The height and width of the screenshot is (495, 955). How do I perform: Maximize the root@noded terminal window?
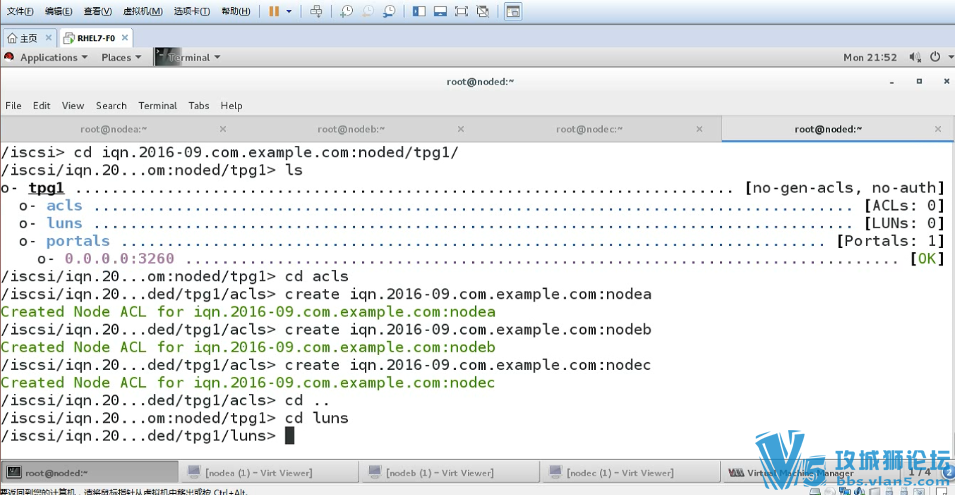(x=919, y=82)
